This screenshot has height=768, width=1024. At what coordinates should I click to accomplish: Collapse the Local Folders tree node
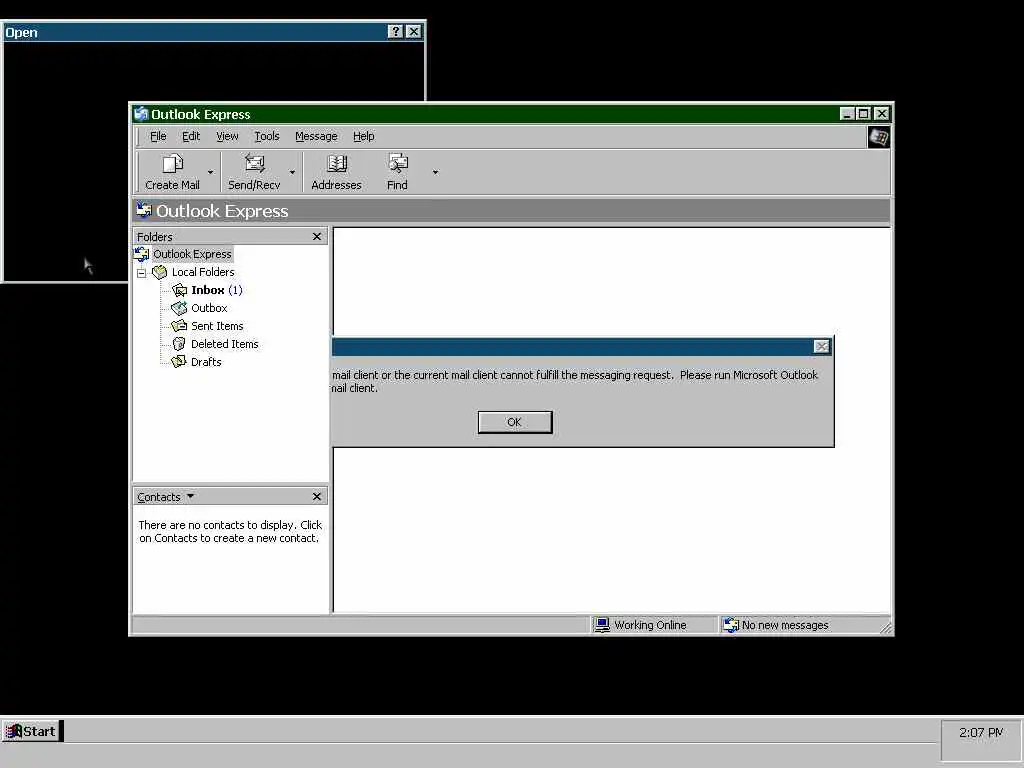point(141,273)
